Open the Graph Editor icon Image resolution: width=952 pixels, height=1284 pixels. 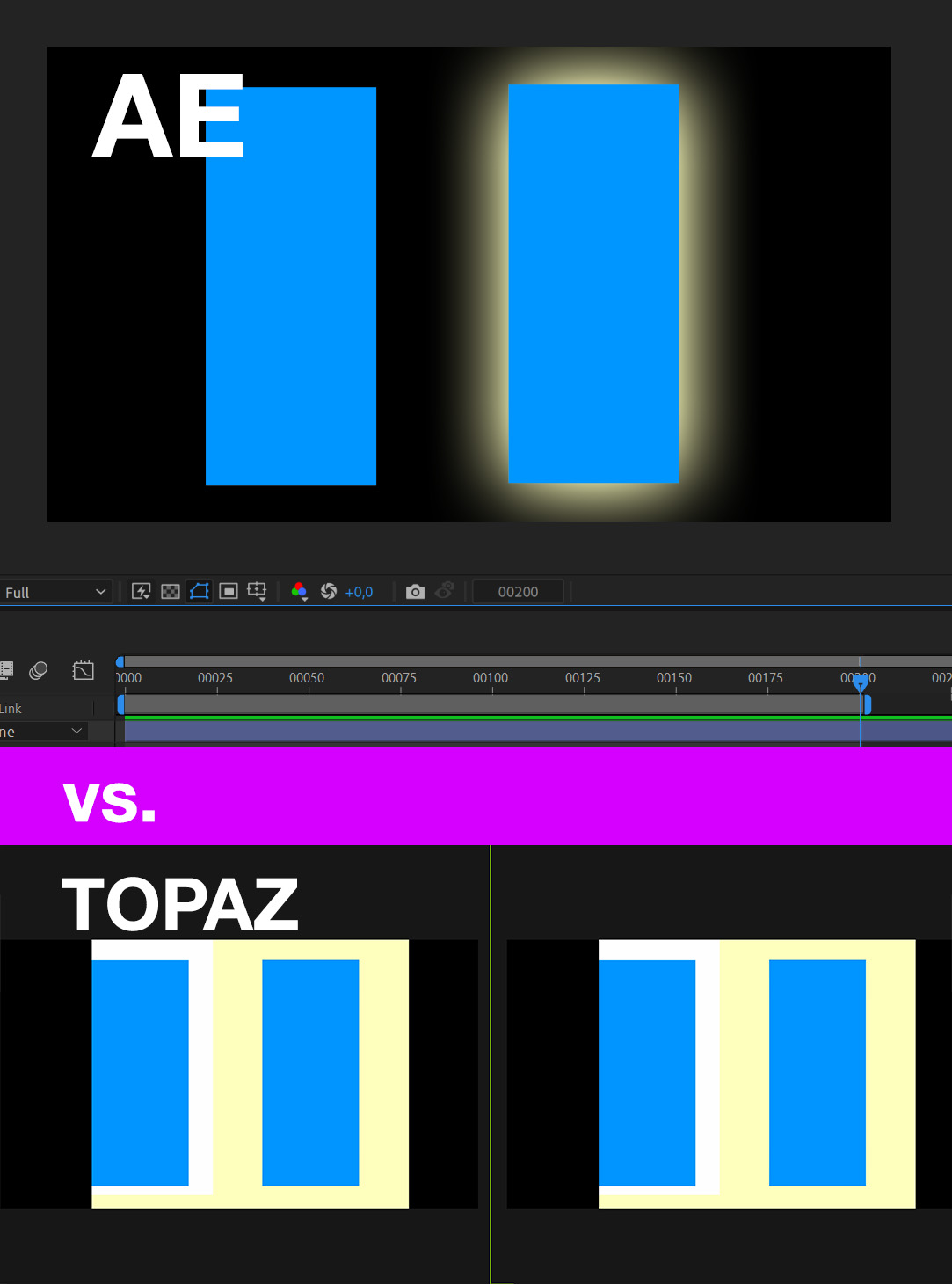point(84,670)
